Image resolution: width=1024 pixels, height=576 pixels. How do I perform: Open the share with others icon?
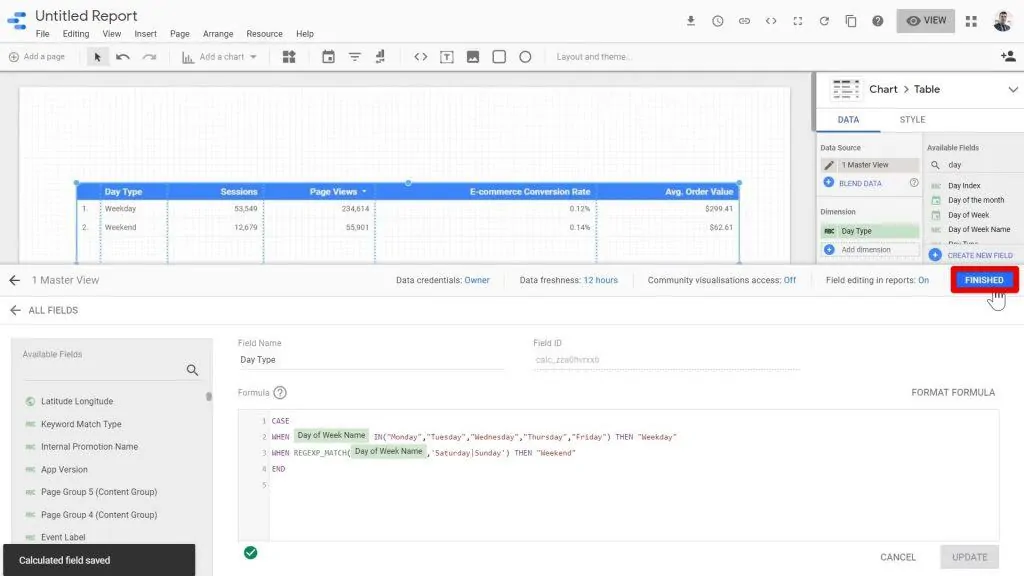[1008, 57]
